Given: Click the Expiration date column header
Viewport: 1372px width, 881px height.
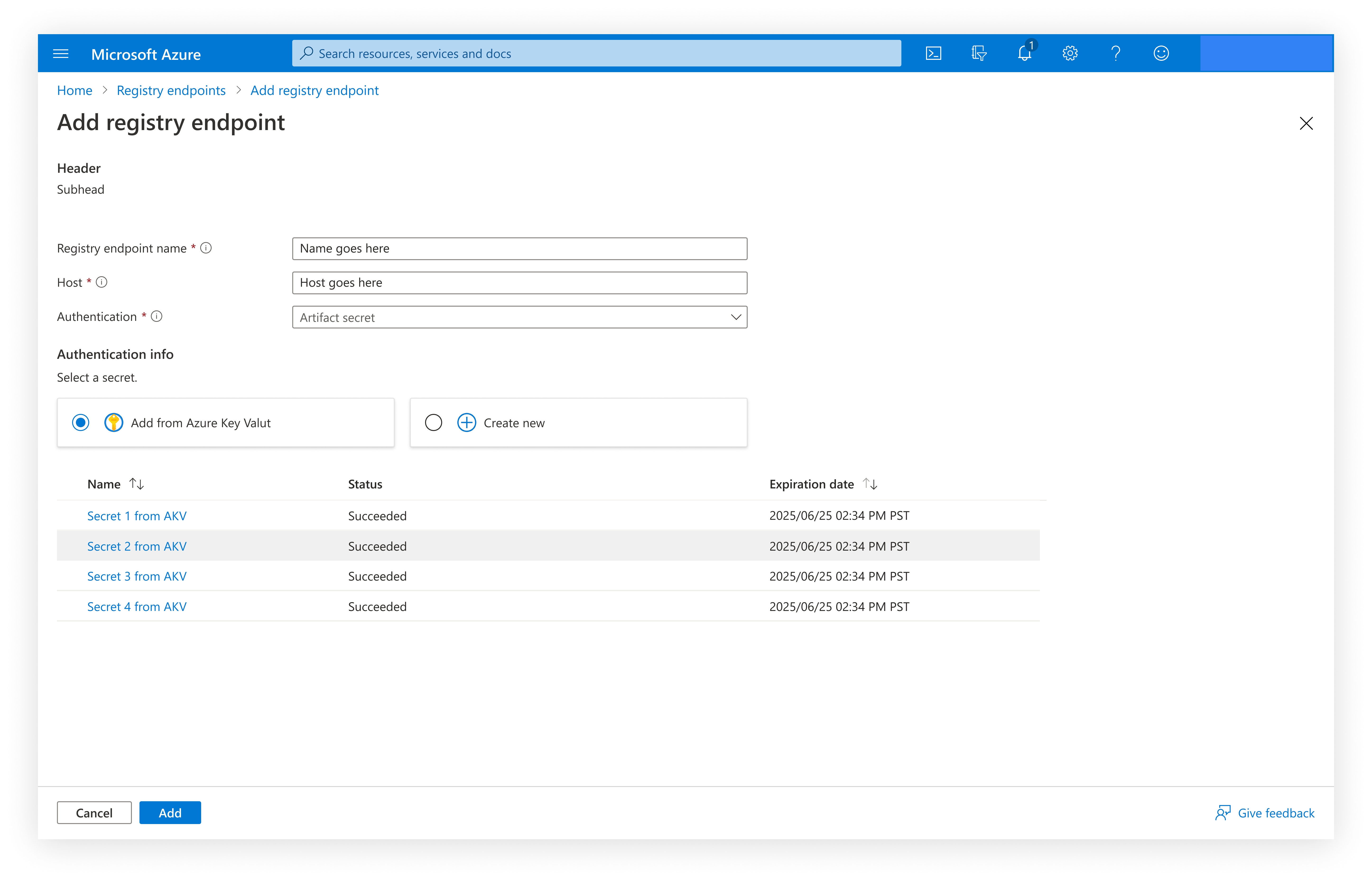Looking at the screenshot, I should (811, 484).
